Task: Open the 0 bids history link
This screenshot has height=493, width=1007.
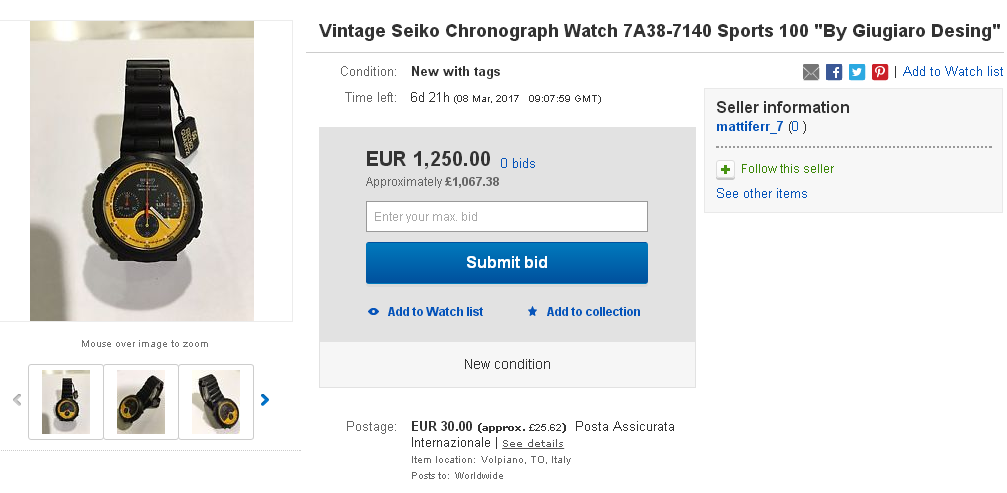Action: pyautogui.click(x=518, y=163)
